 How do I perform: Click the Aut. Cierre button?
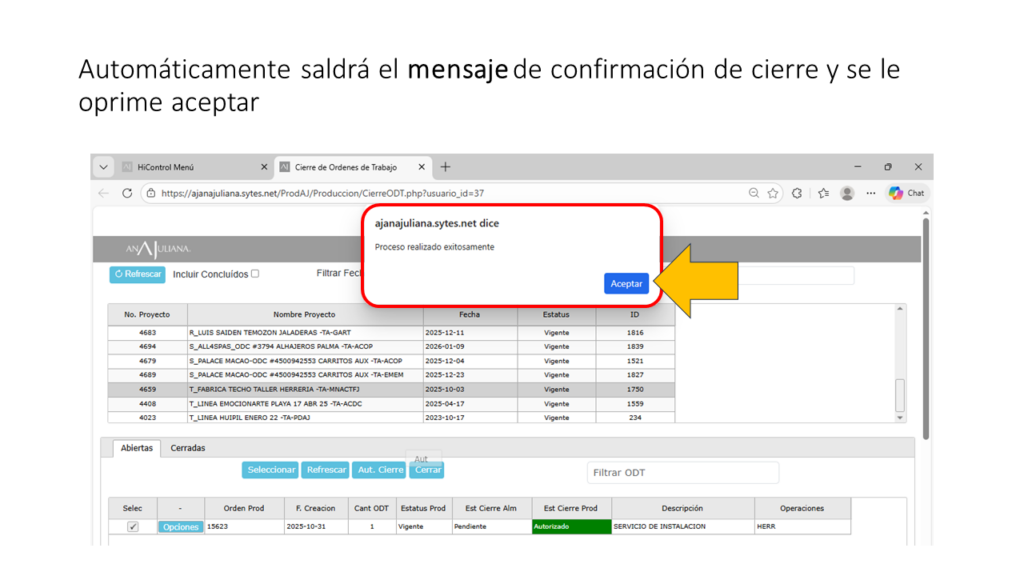click(x=380, y=470)
